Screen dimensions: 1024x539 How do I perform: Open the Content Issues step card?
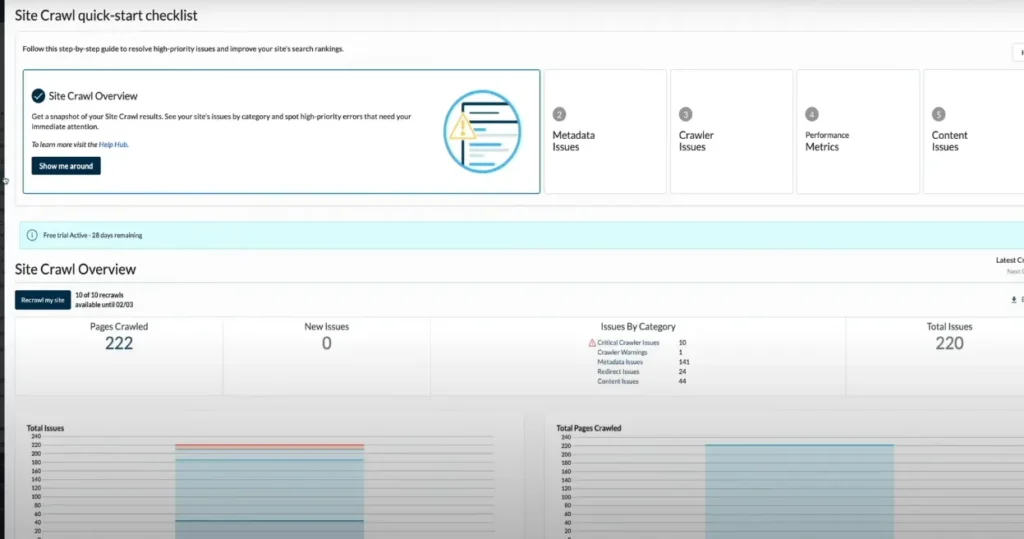point(974,131)
